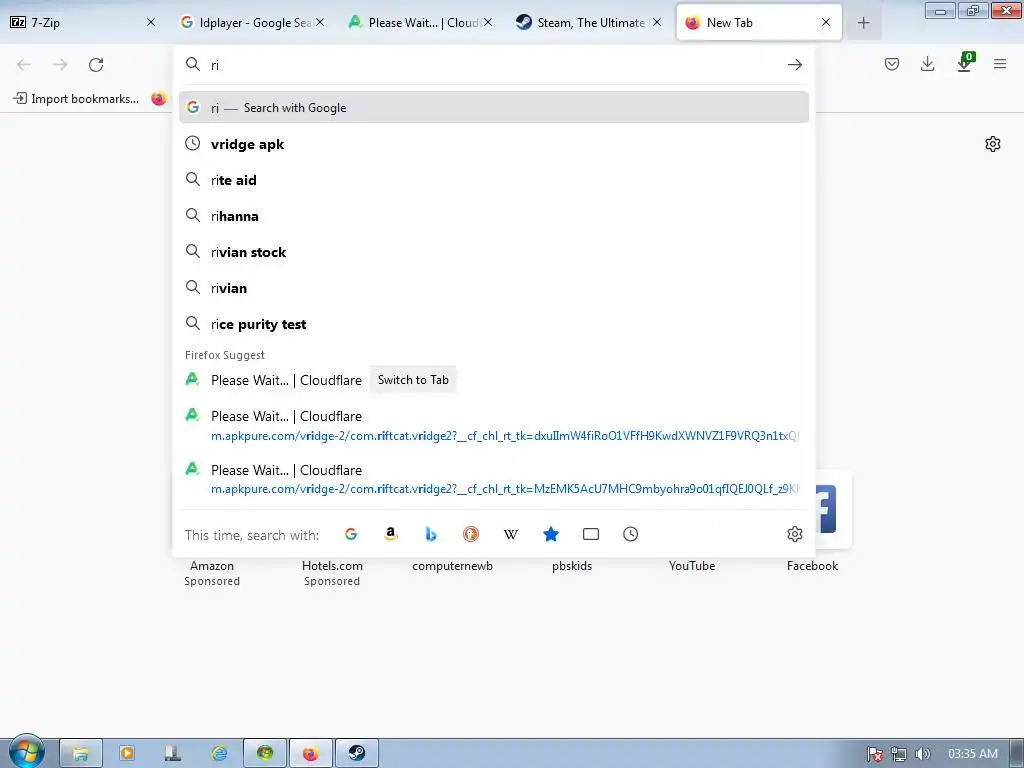Search history using the clock icon
Image resolution: width=1024 pixels, height=768 pixels.
click(x=630, y=534)
